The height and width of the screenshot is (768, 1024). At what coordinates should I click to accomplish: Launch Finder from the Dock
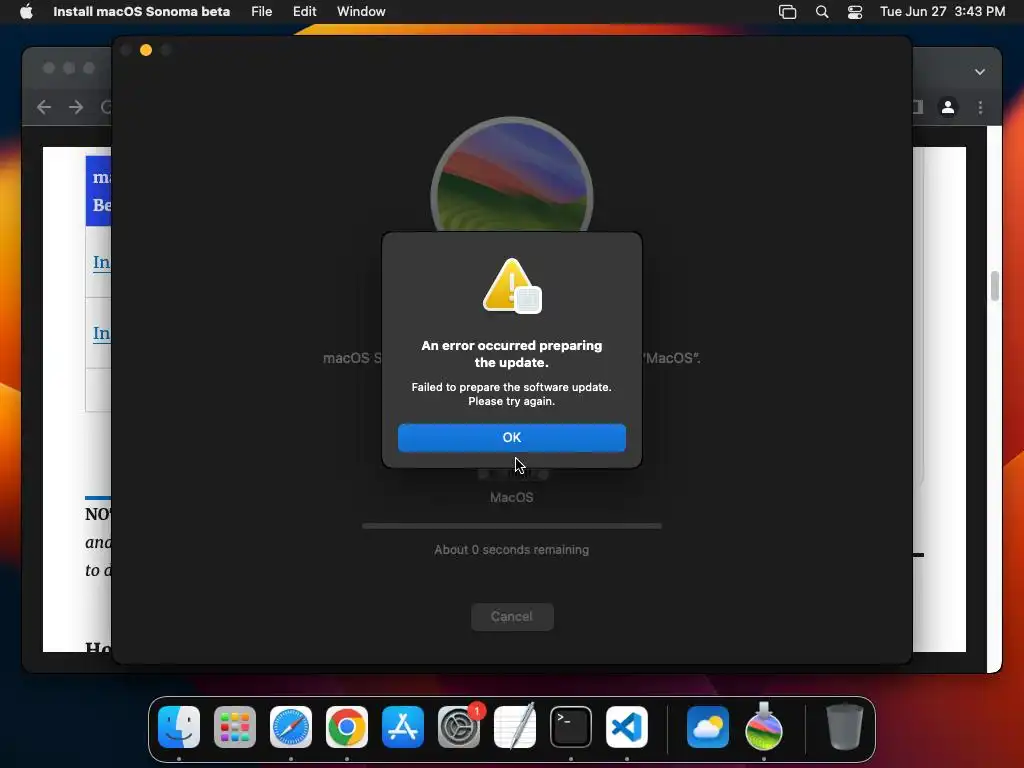[x=179, y=727]
